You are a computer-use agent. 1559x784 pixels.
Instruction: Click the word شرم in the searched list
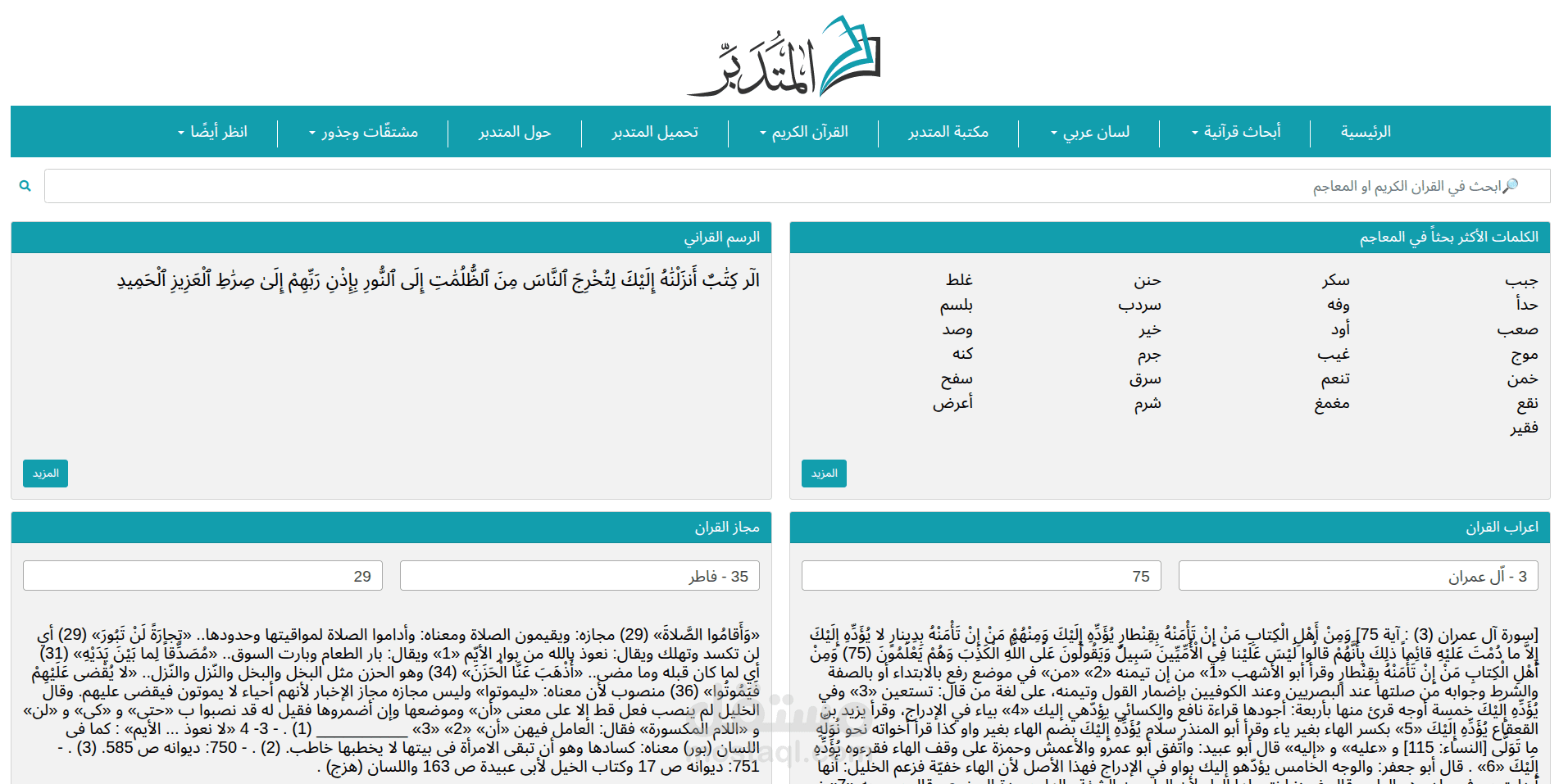point(1148,403)
